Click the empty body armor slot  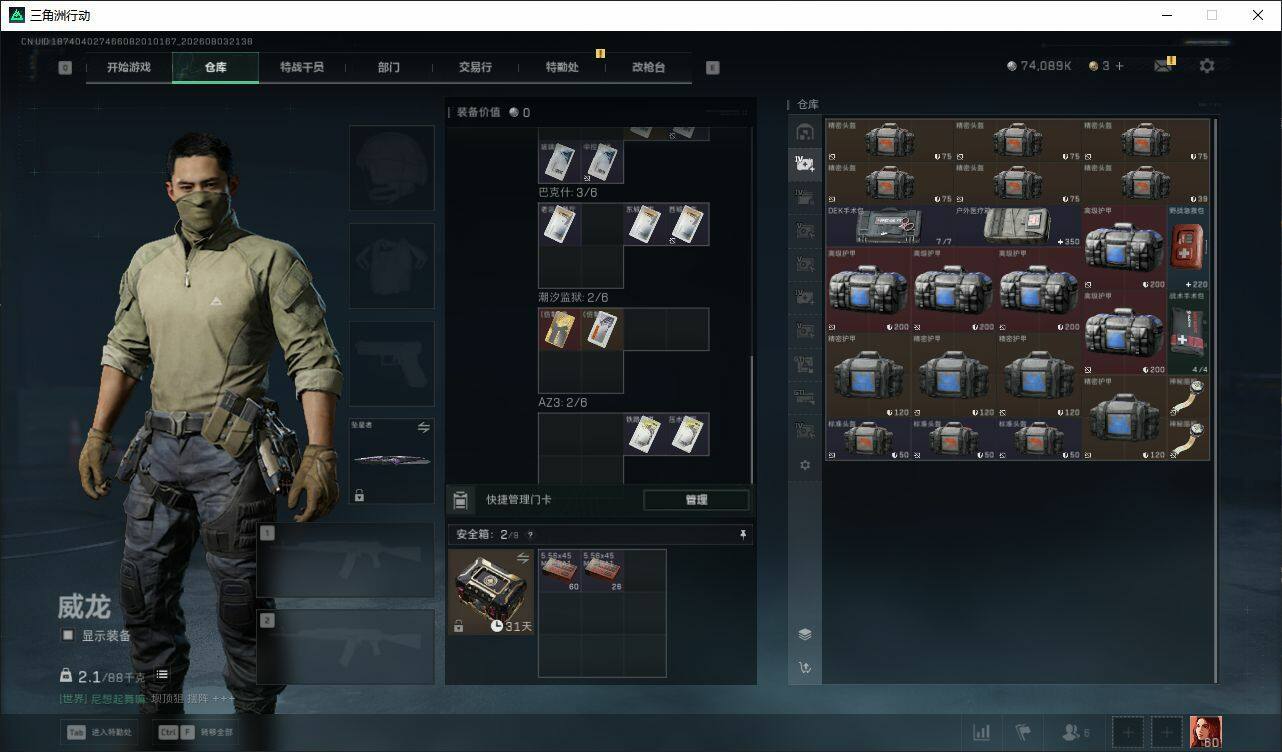(x=391, y=266)
